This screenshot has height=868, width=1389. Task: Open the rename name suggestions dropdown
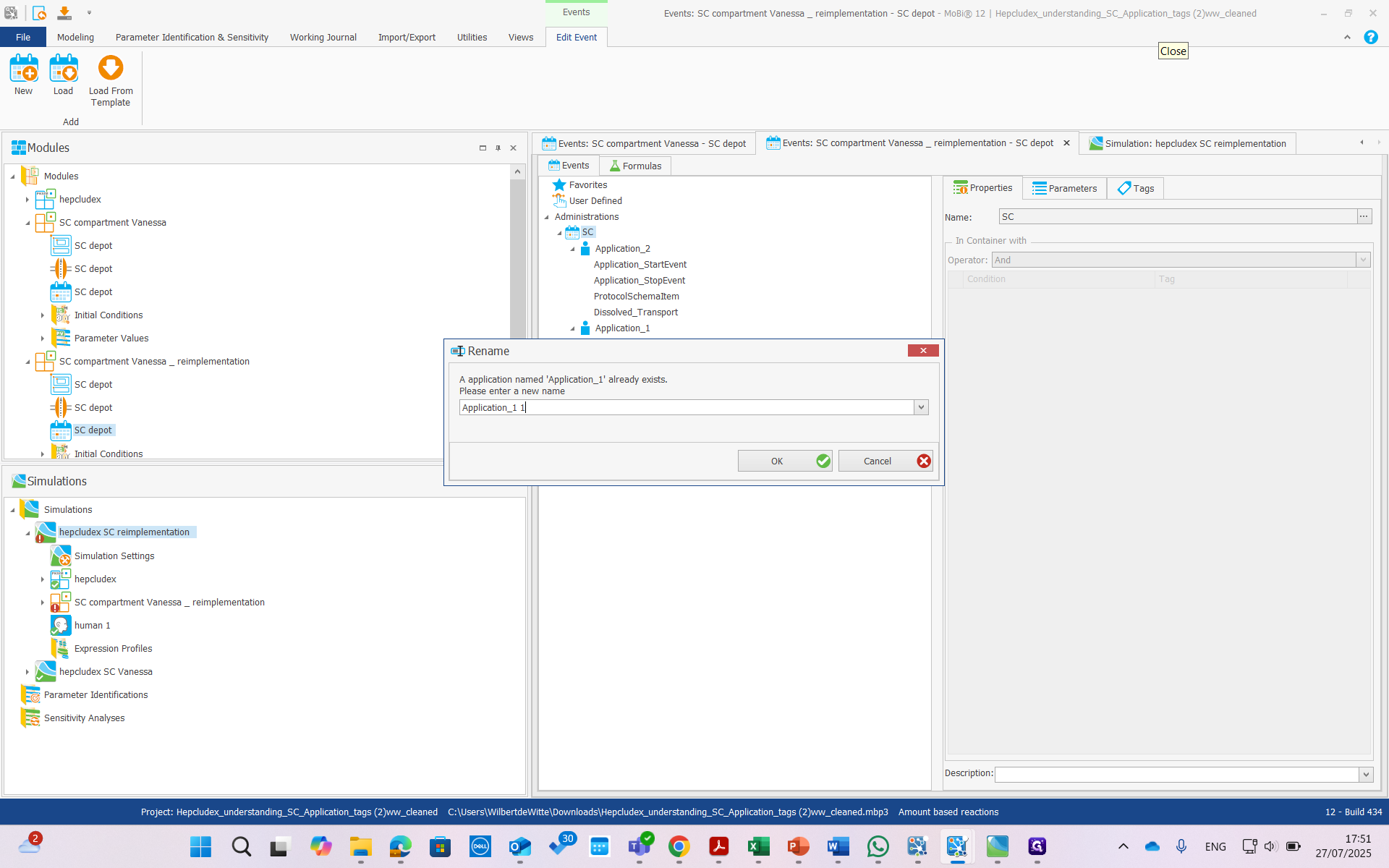[921, 408]
